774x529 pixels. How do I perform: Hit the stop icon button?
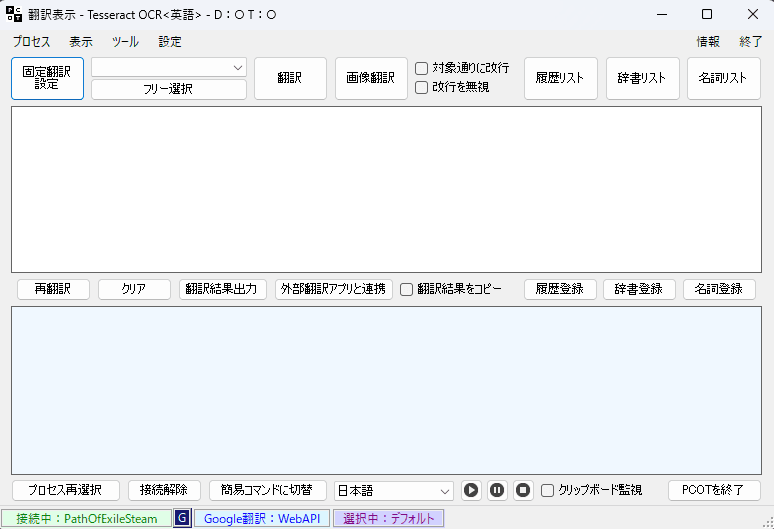click(x=523, y=490)
